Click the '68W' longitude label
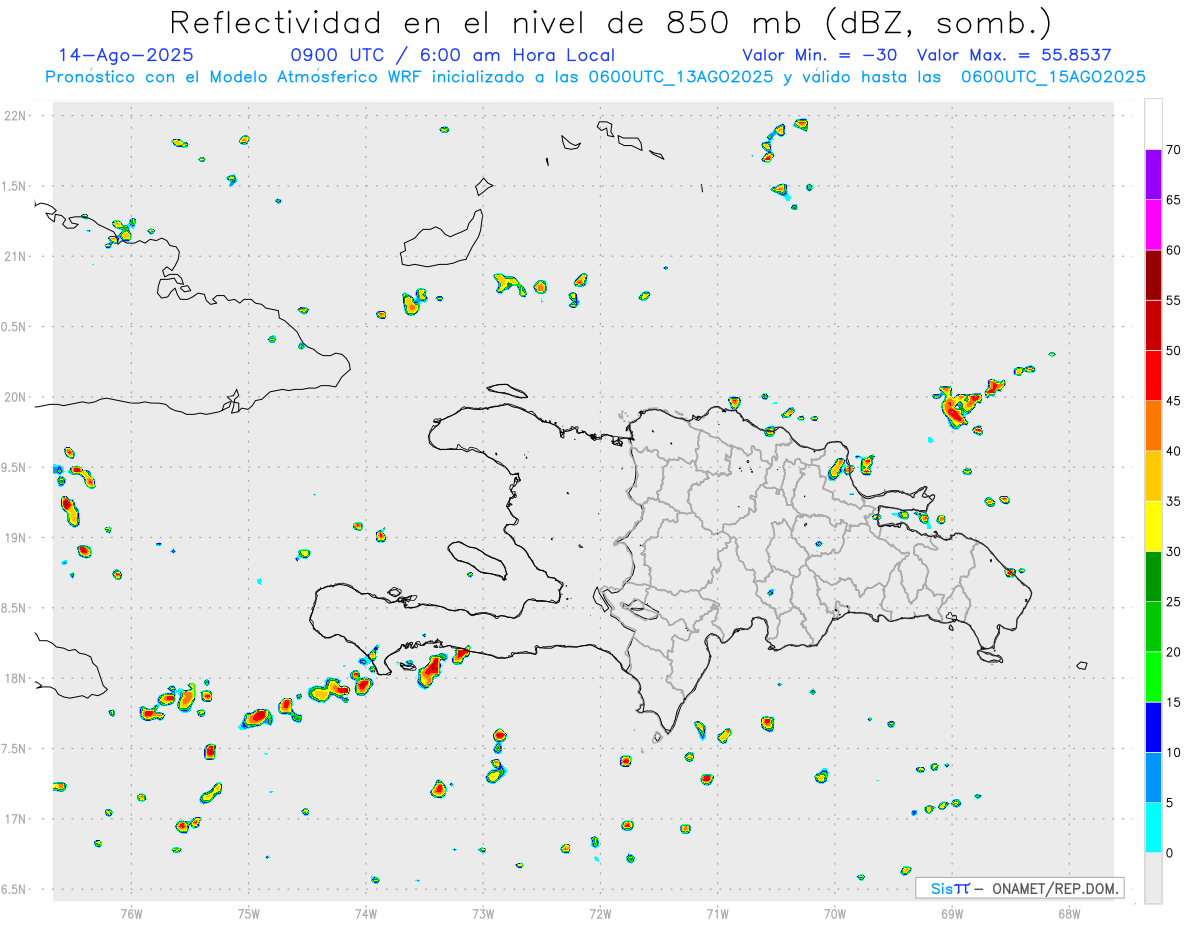 click(1069, 914)
